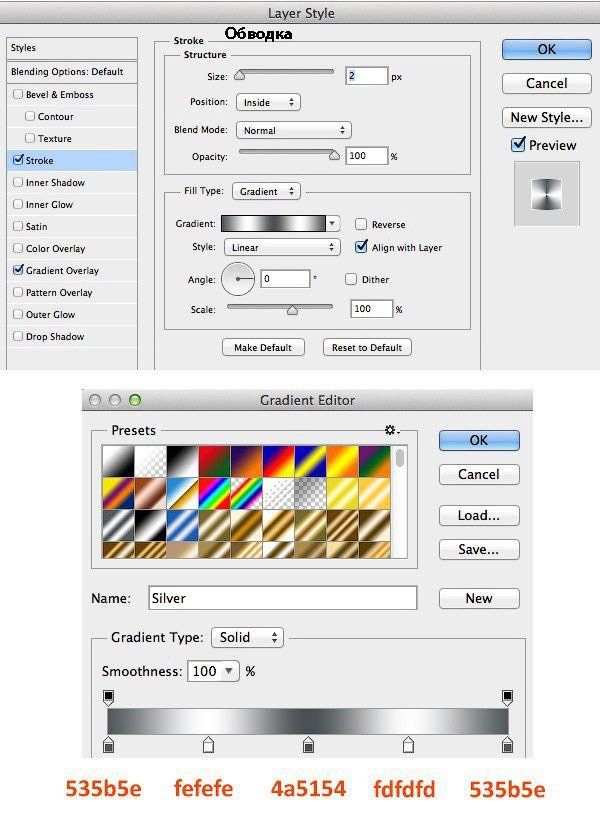Click the gradient Name field containing Silver
Image resolution: width=600 pixels, height=814 pixels.
click(x=283, y=598)
